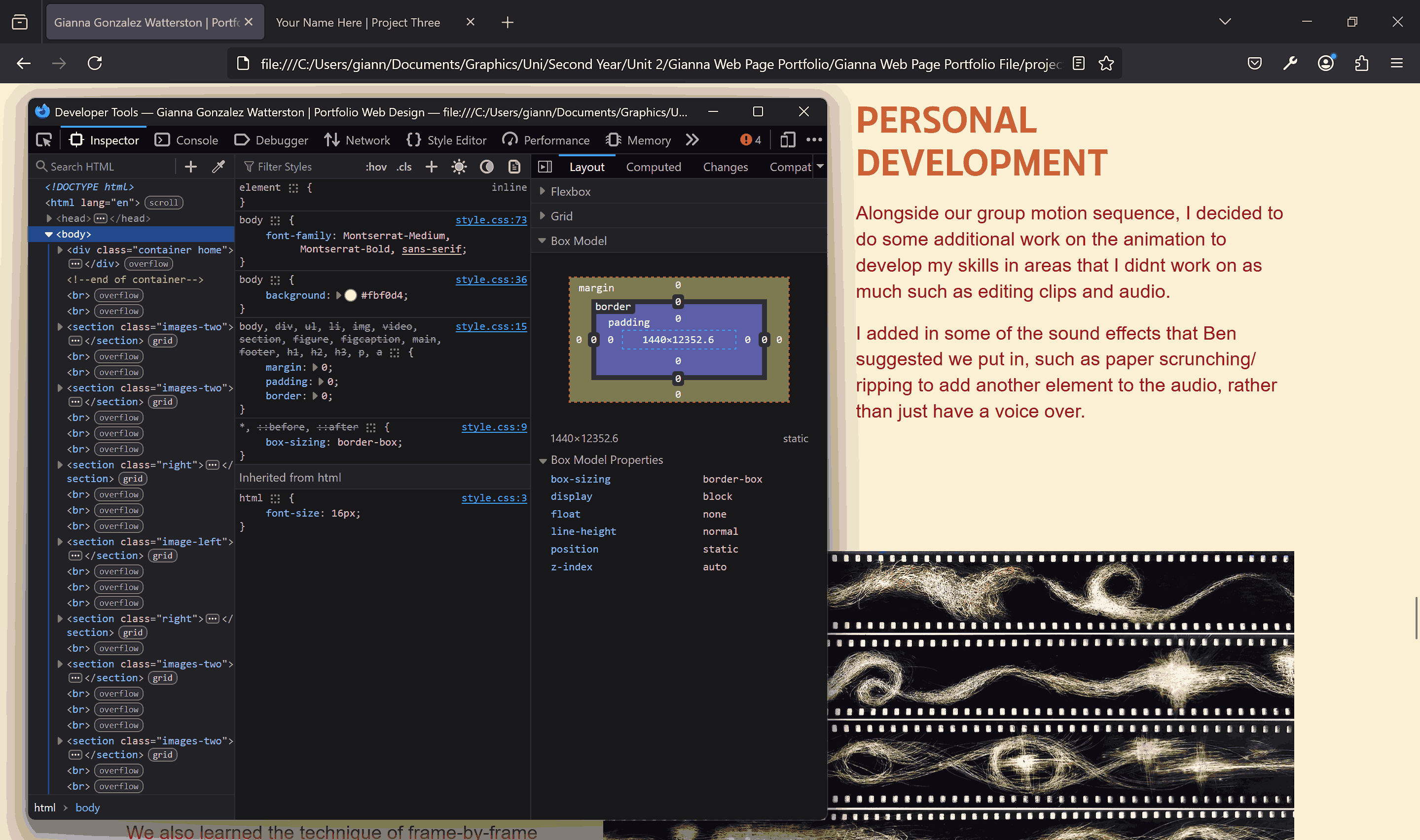The image size is (1420, 840).
Task: Show more DevTools tools chevron
Action: click(692, 140)
